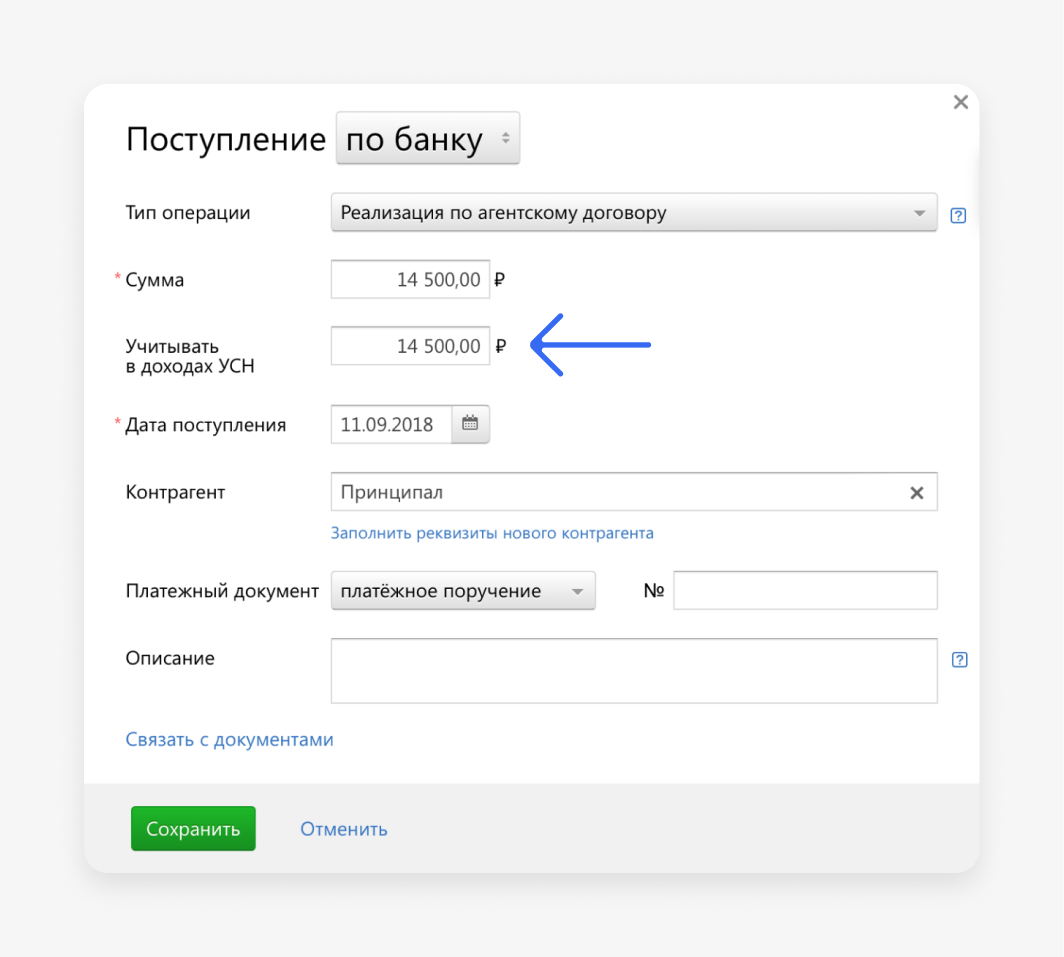Click the Дата поступления date field
The image size is (1064, 957).
391,424
